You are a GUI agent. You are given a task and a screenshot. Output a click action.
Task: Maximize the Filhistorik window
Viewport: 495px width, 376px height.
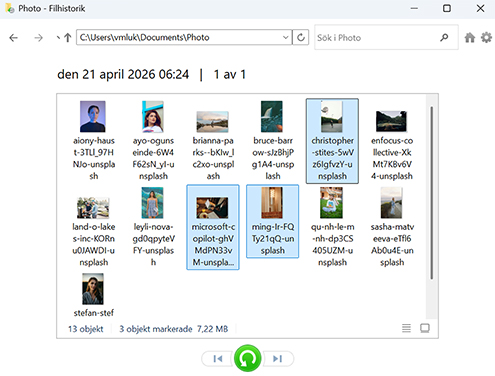click(447, 8)
